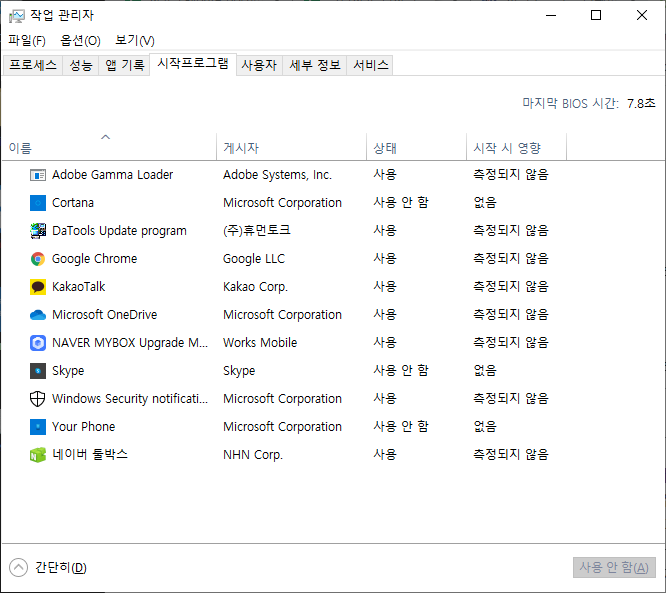666x593 pixels.
Task: Click publisher Kakao Corp.
Action: pyautogui.click(x=255, y=287)
